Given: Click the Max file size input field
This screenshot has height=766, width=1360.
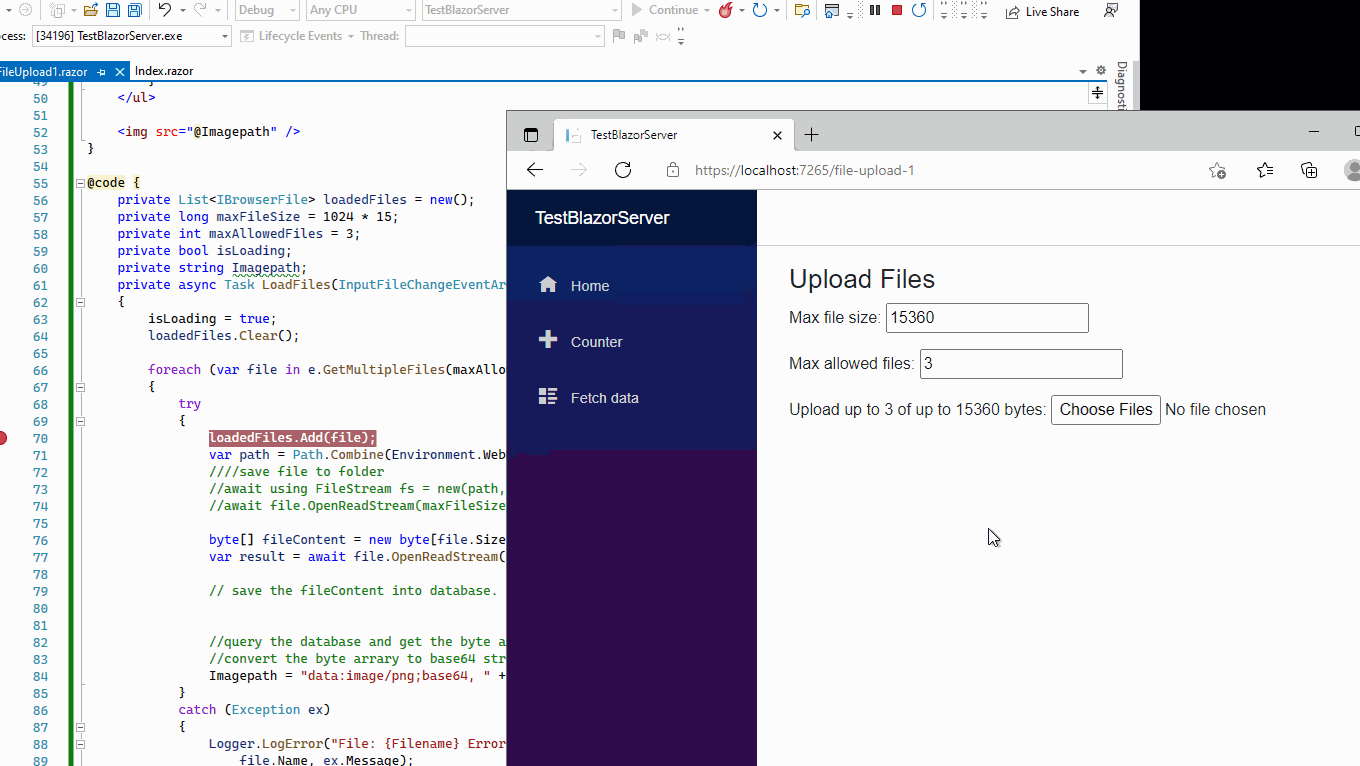Looking at the screenshot, I should [x=987, y=318].
